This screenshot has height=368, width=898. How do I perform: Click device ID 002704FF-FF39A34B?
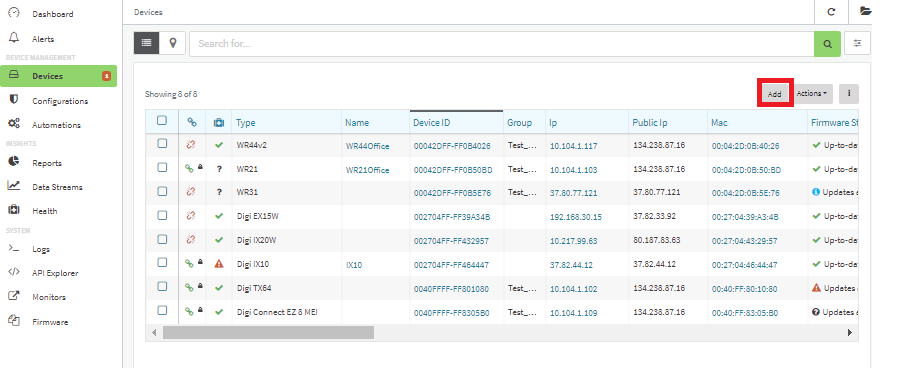click(x=452, y=217)
